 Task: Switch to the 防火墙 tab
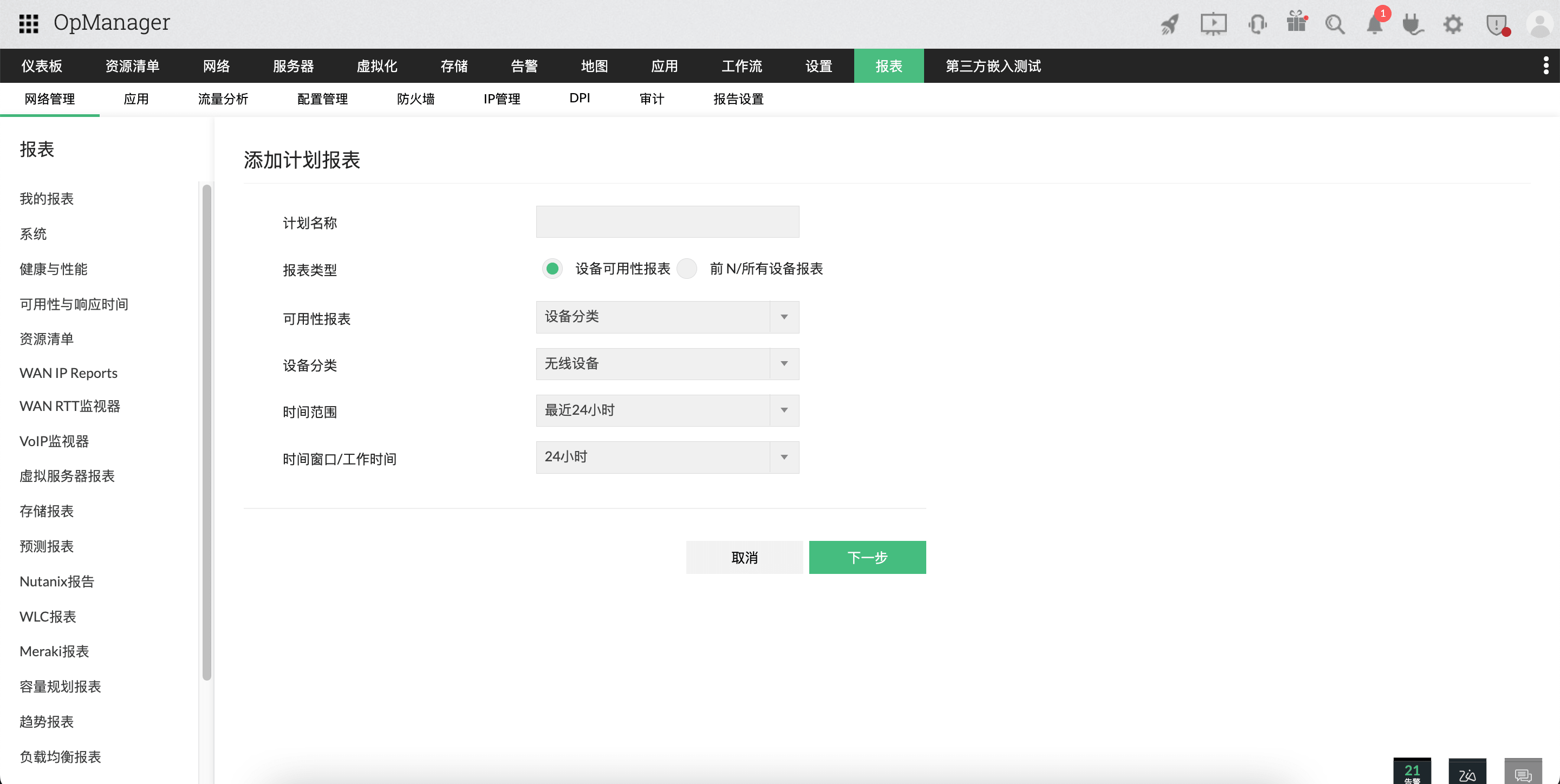415,98
